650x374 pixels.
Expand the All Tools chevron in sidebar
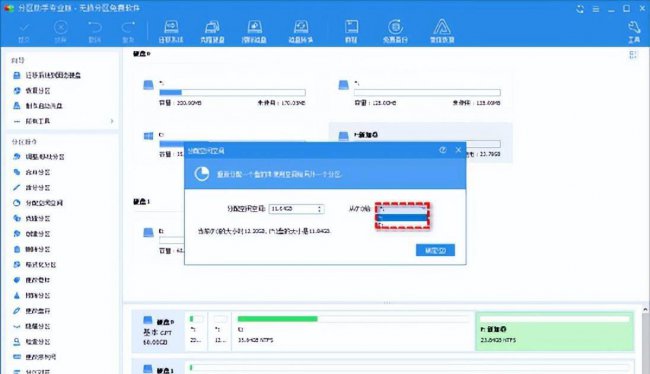(x=112, y=121)
